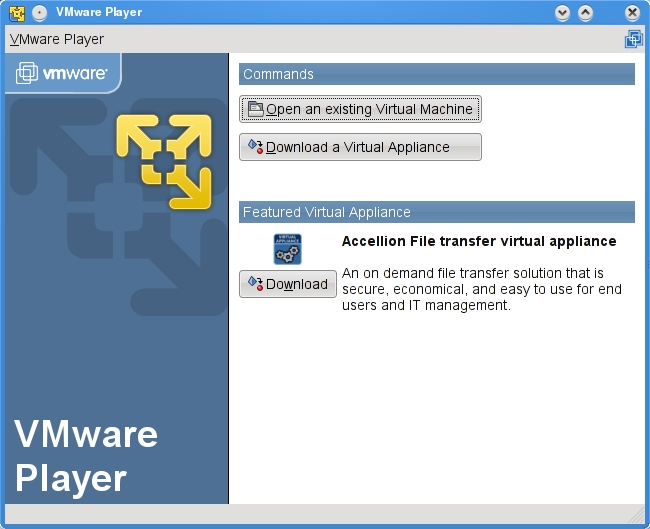Click the Commands section header

tap(436, 74)
